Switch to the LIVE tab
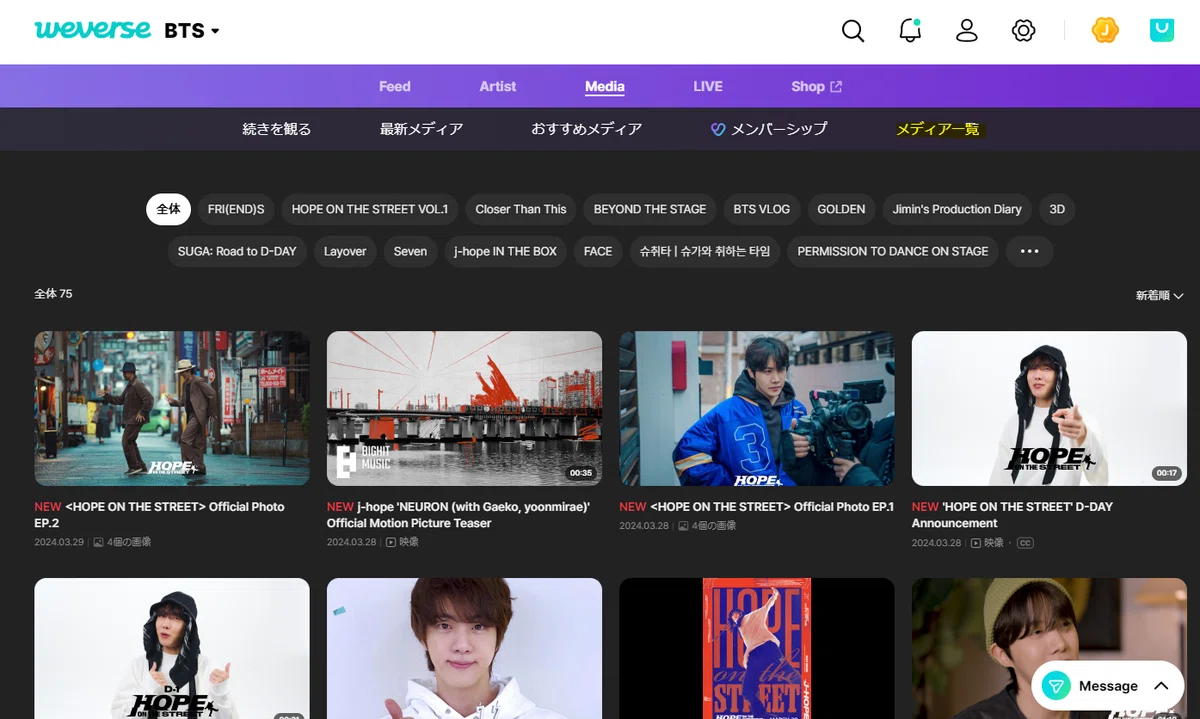Screen dimensions: 1200x719 click(x=708, y=87)
